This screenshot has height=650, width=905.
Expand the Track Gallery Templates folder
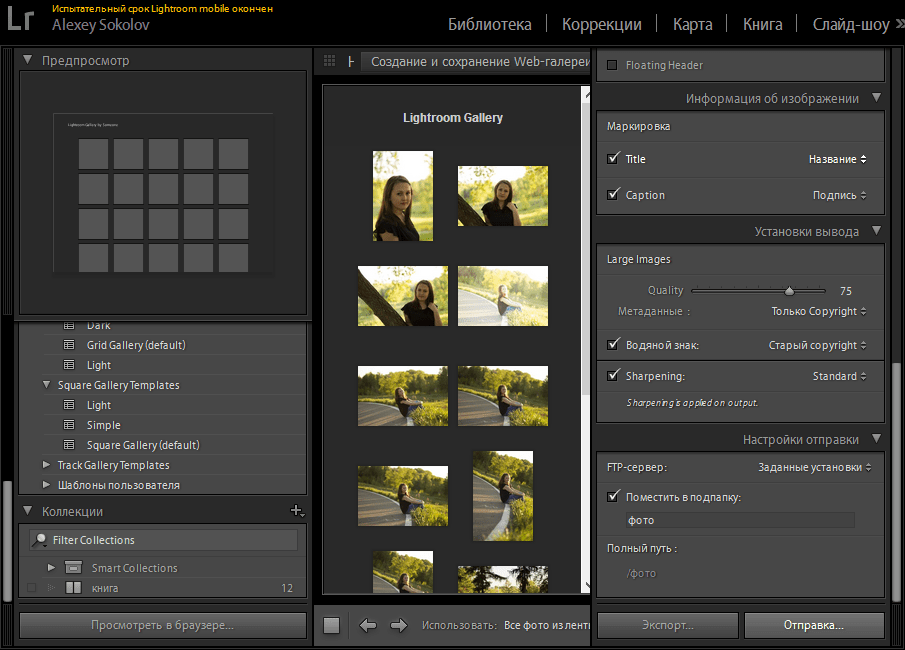[46, 465]
